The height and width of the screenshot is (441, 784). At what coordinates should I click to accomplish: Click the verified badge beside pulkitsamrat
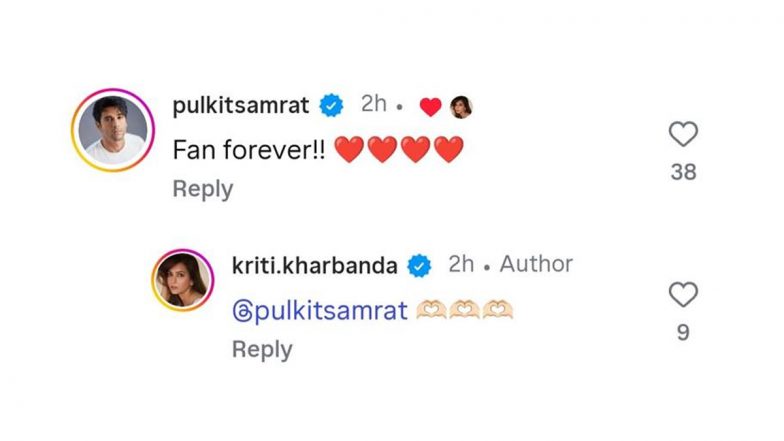pyautogui.click(x=331, y=106)
